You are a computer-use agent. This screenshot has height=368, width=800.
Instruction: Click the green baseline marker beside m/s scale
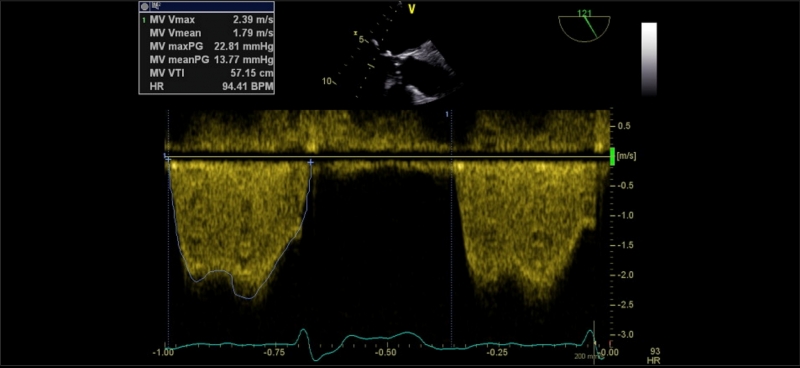pos(612,156)
